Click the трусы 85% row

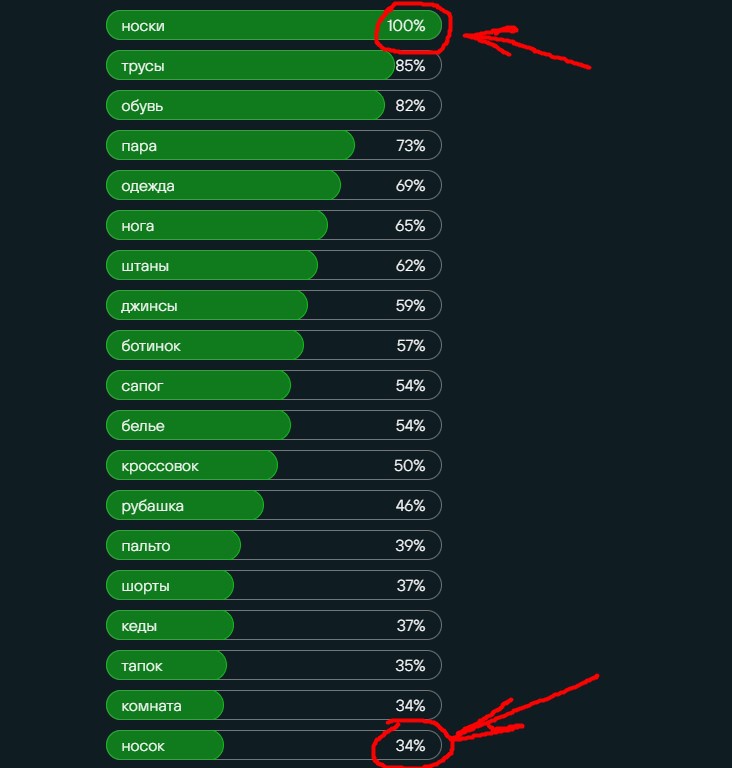273,65
